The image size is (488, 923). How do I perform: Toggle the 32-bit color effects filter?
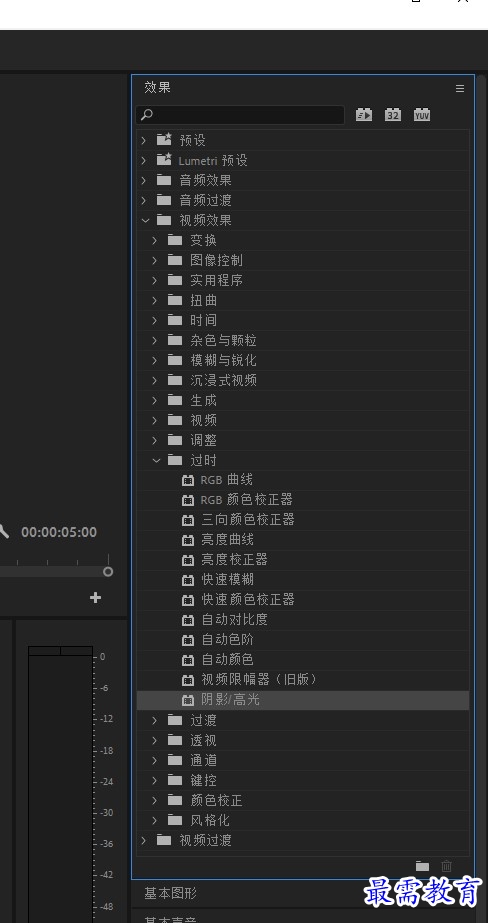tap(393, 115)
